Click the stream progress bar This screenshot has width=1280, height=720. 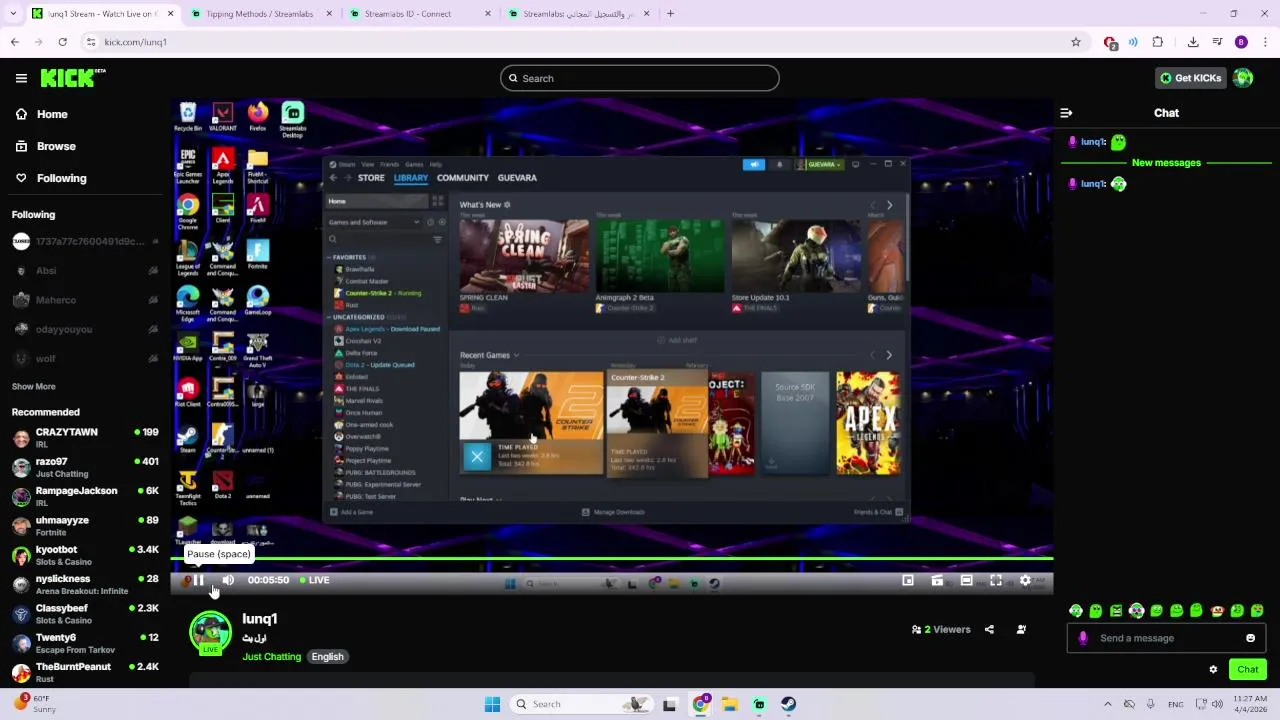[x=612, y=559]
